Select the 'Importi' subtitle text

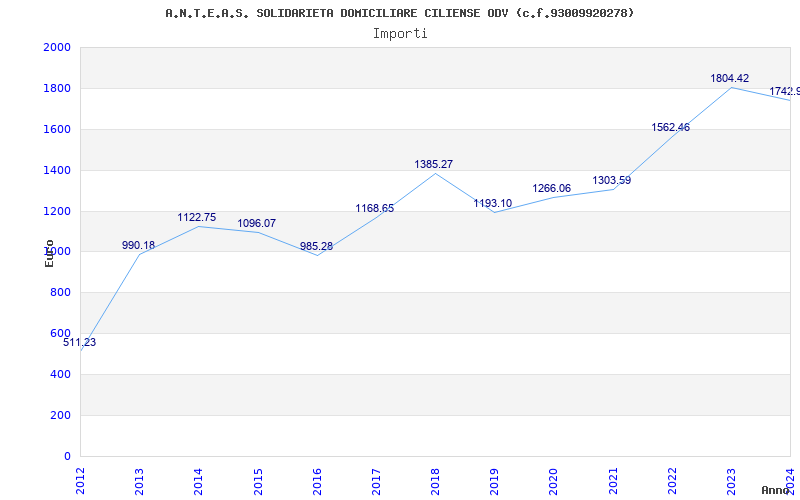point(400,34)
